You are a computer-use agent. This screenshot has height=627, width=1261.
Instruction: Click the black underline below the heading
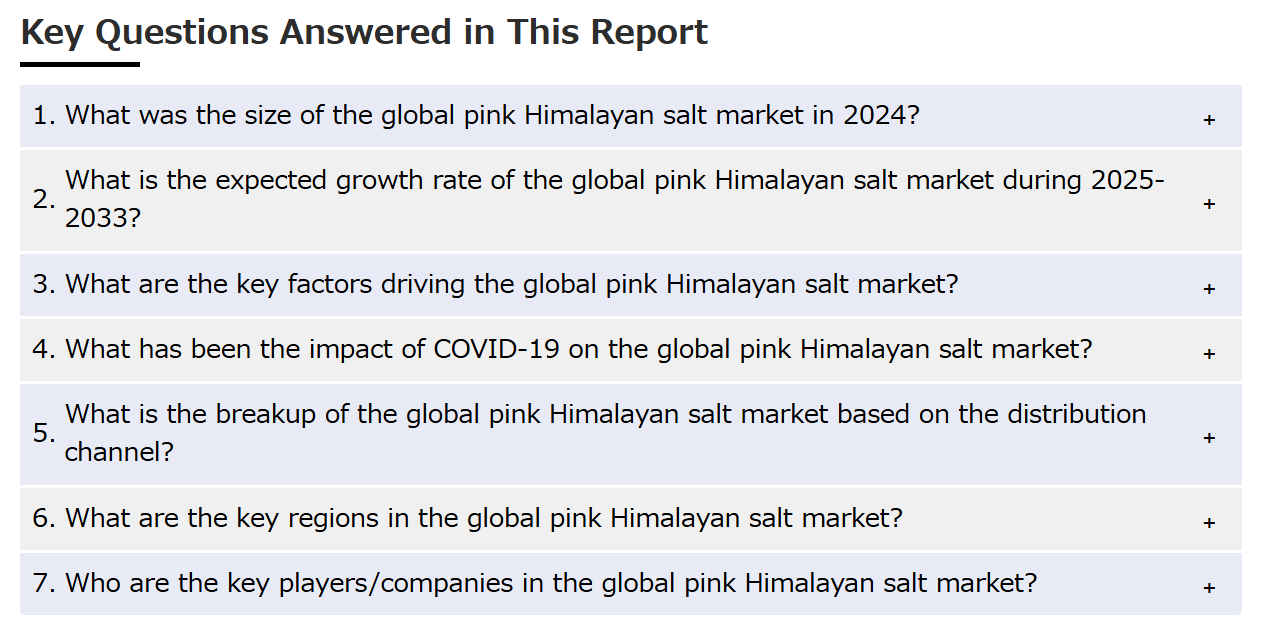80,64
